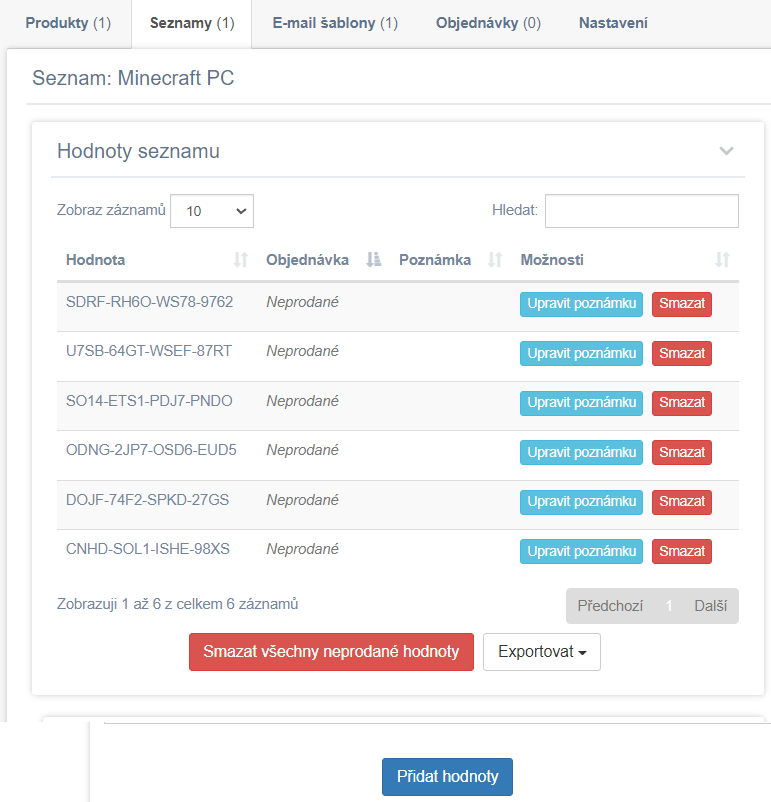Delete value DOJF-74F2-SPKD-27GS
Viewport: 771px width, 802px height.
coord(681,502)
